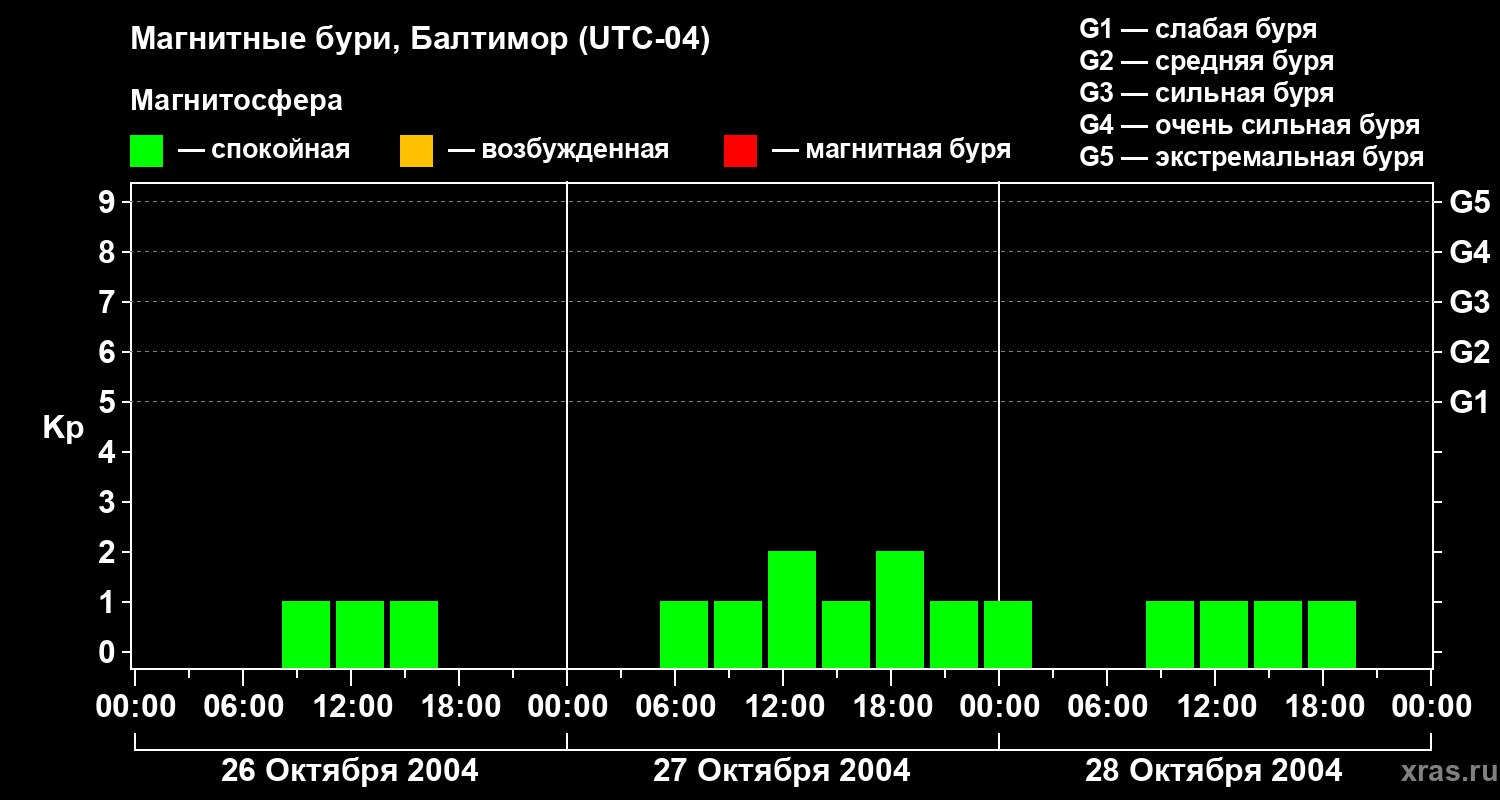
Task: Click 'G4 — очень сильная буря' description
Action: tap(1249, 125)
